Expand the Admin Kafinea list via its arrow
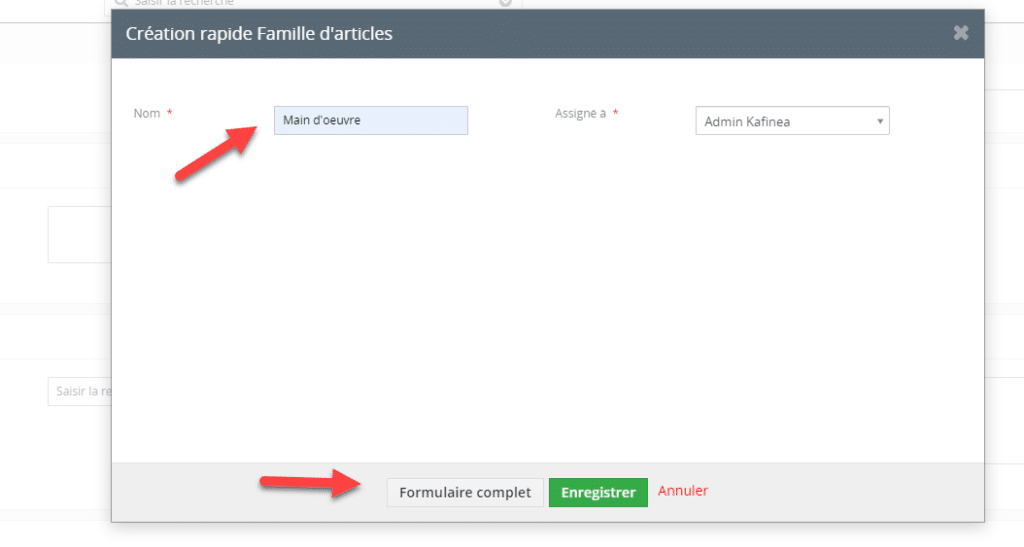The width and height of the screenshot is (1024, 547). [880, 121]
